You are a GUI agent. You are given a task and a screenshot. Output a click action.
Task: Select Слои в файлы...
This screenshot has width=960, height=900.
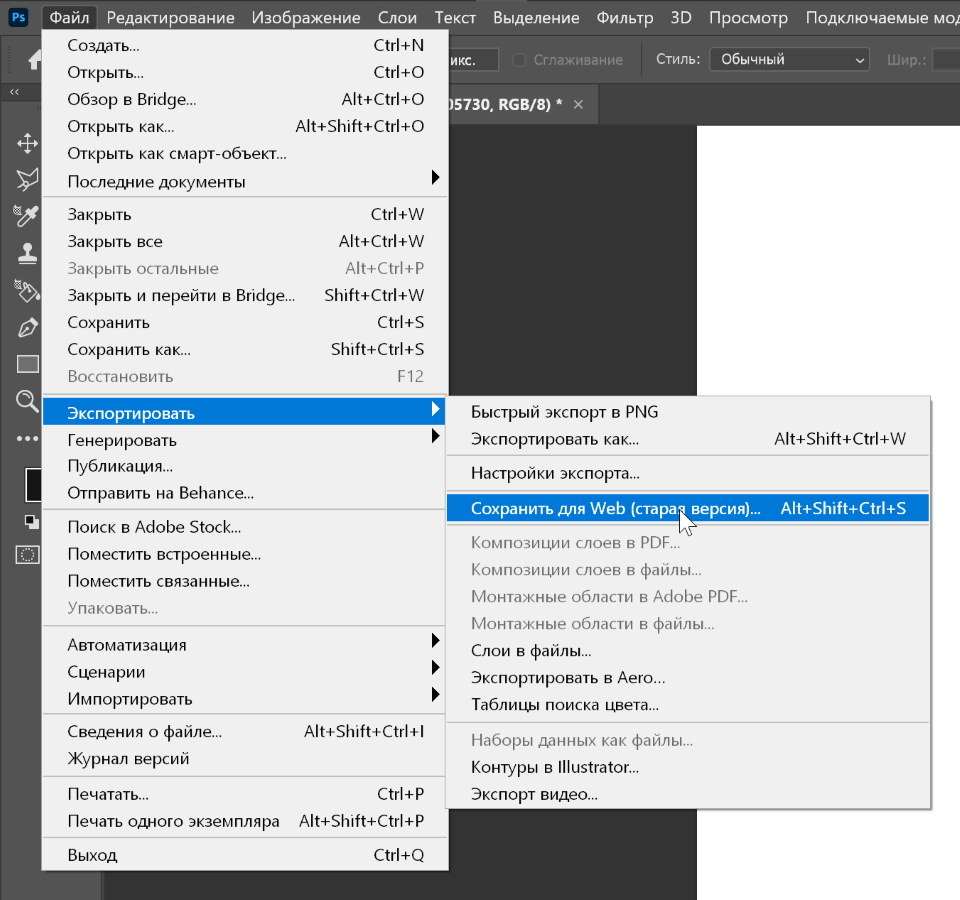(x=688, y=650)
